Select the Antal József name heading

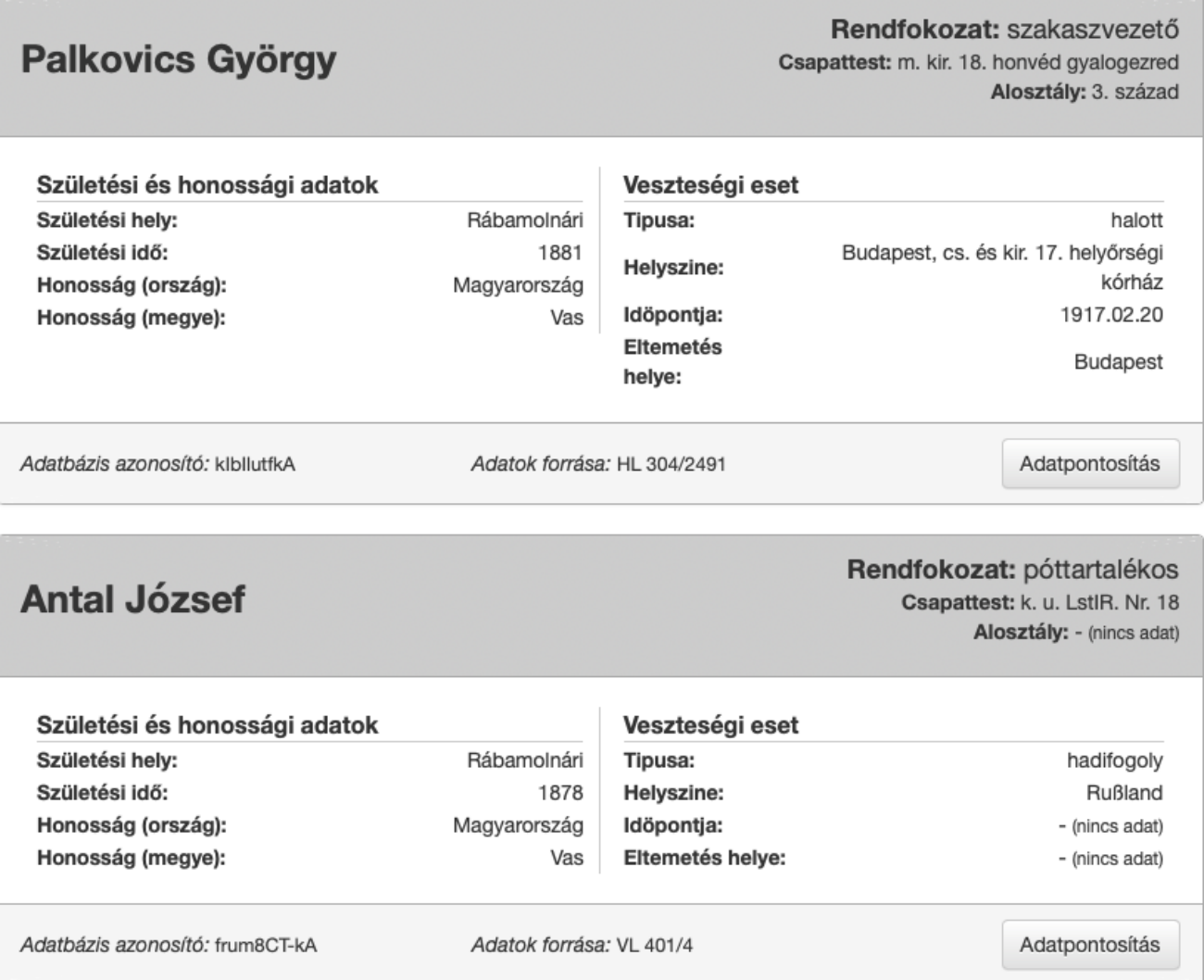[x=133, y=600]
